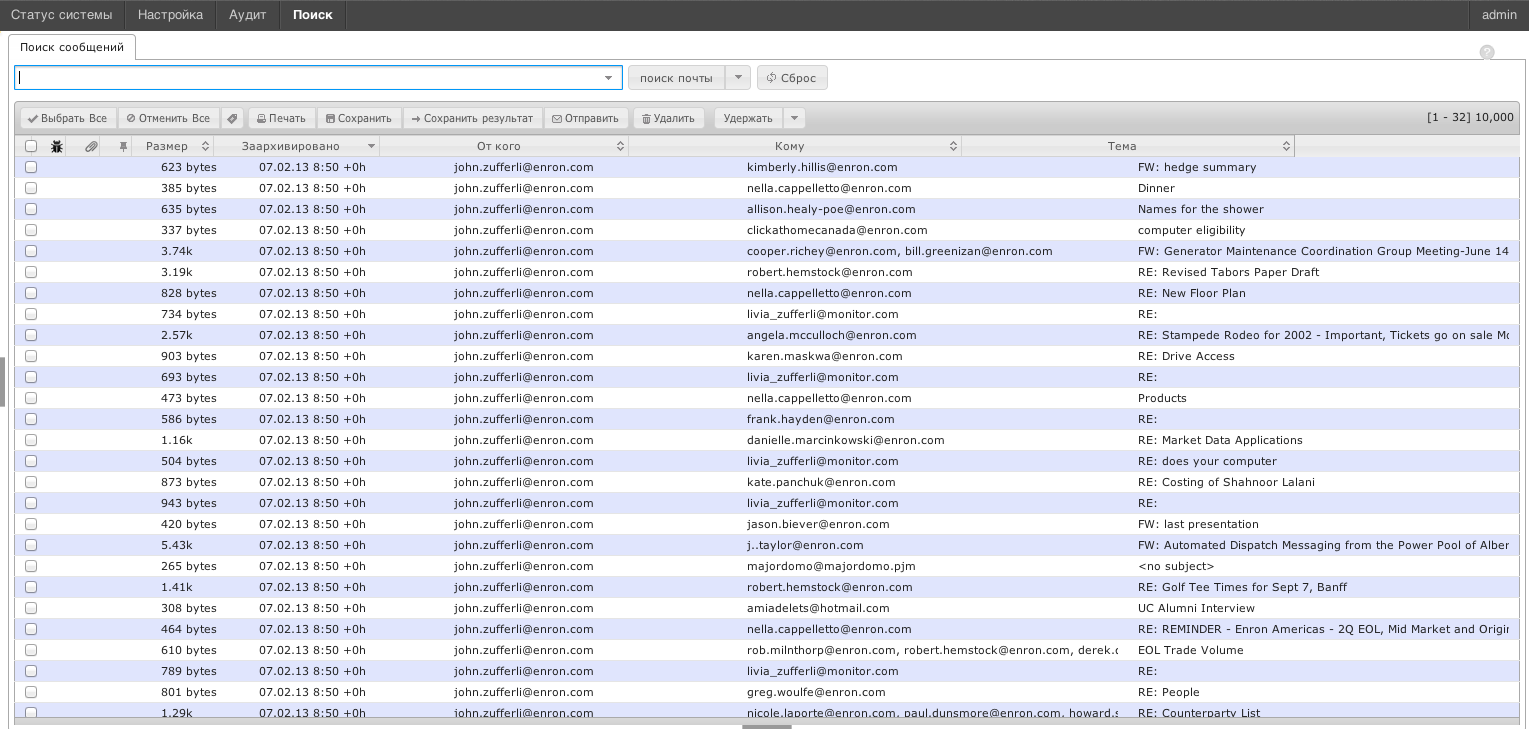Select the Поиск сообщений tab
This screenshot has width=1529, height=729.
tap(72, 47)
